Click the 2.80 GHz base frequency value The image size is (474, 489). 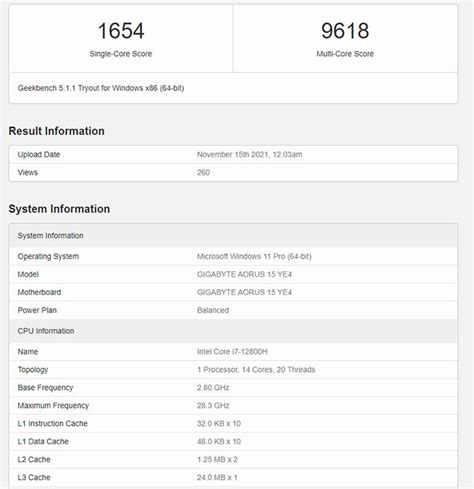(213, 388)
